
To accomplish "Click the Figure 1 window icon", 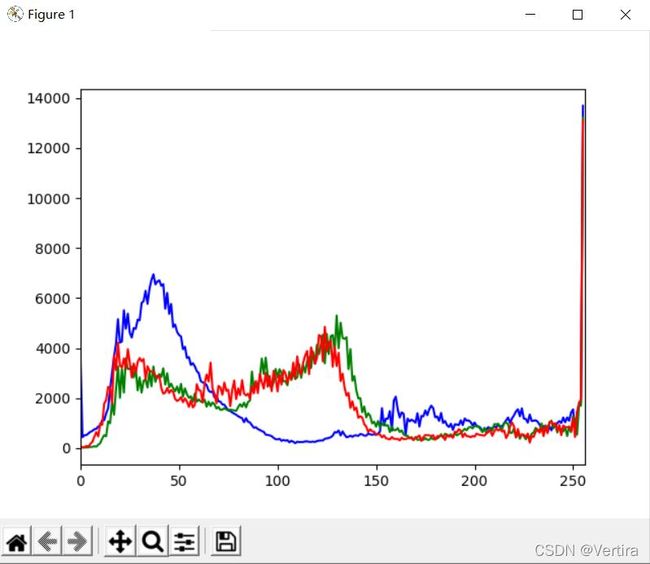I will point(15,15).
